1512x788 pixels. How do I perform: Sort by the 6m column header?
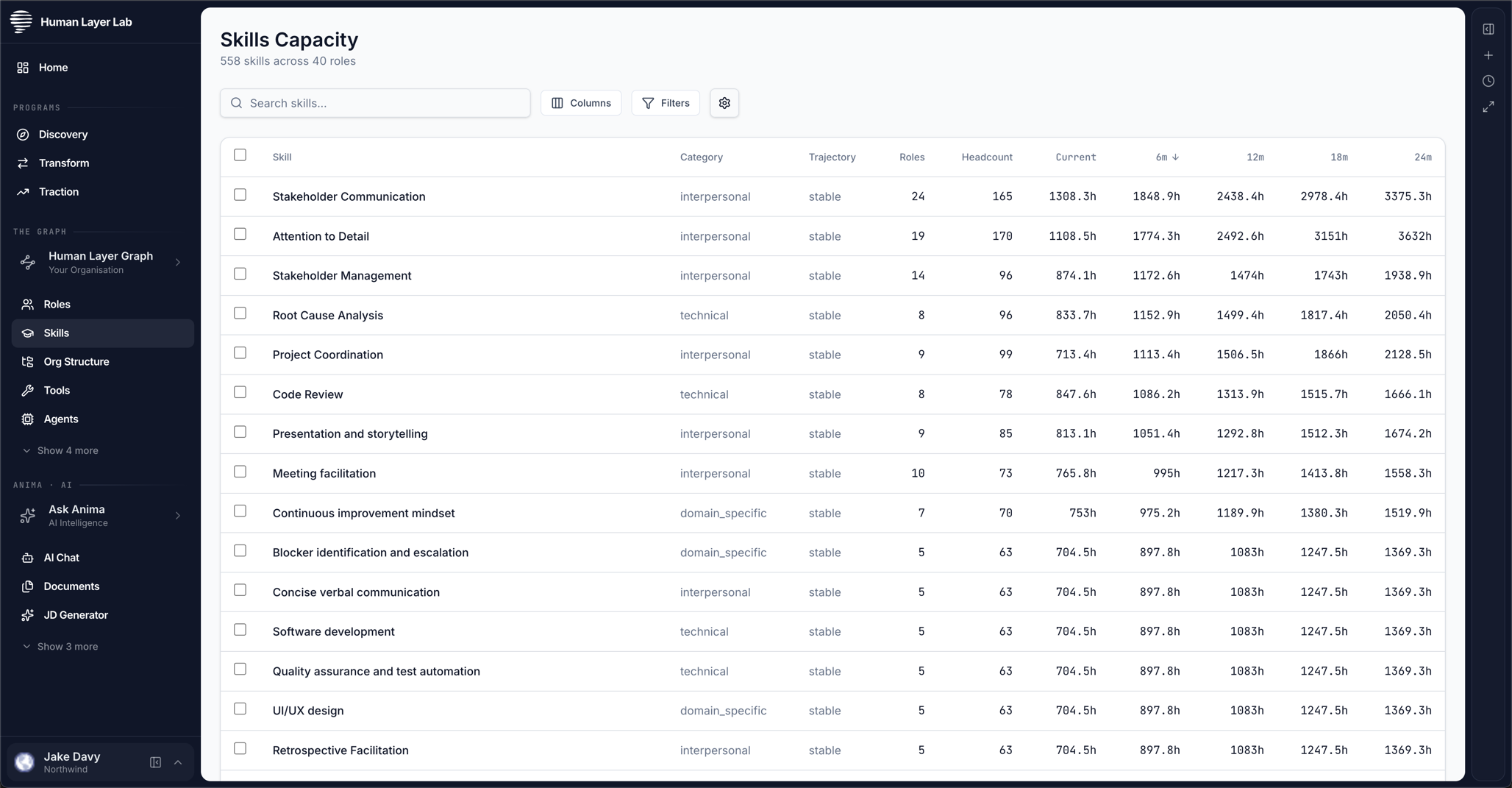[x=1167, y=157]
